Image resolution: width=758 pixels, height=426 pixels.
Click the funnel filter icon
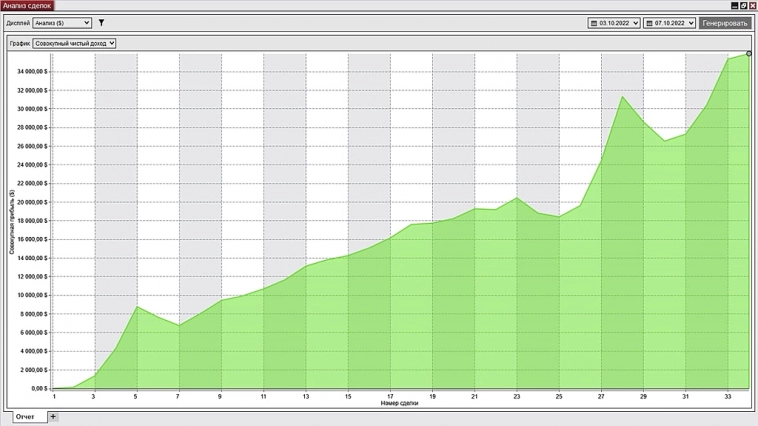coord(101,22)
